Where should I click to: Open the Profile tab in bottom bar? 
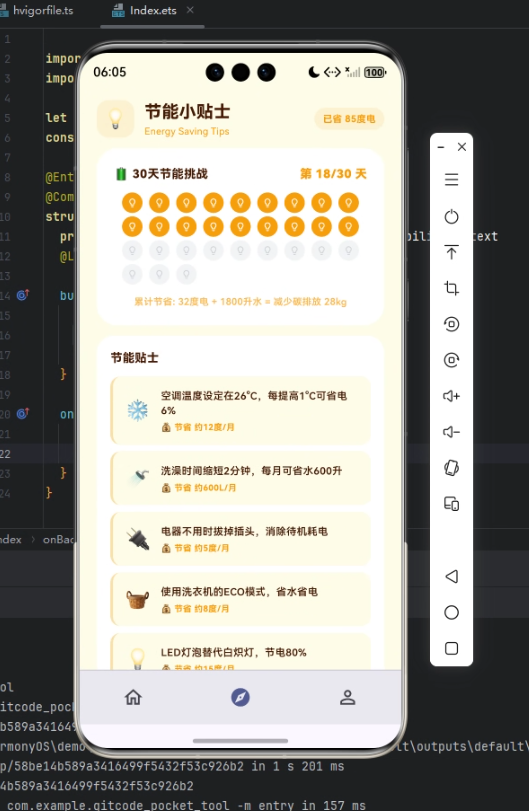(x=347, y=697)
